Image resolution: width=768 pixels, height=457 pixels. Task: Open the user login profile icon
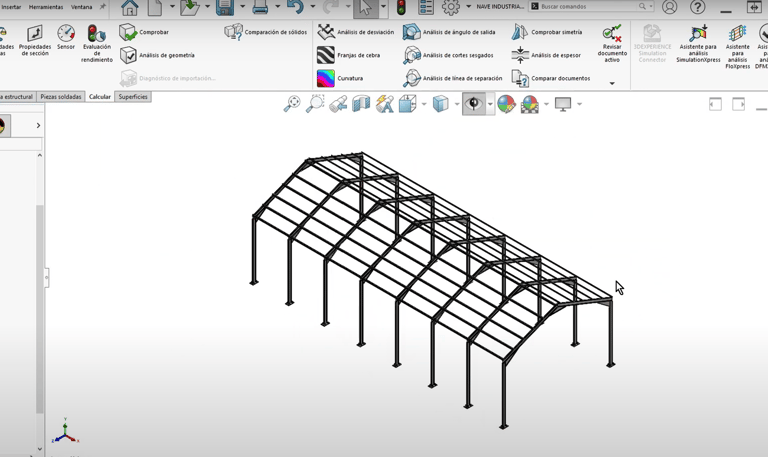670,7
